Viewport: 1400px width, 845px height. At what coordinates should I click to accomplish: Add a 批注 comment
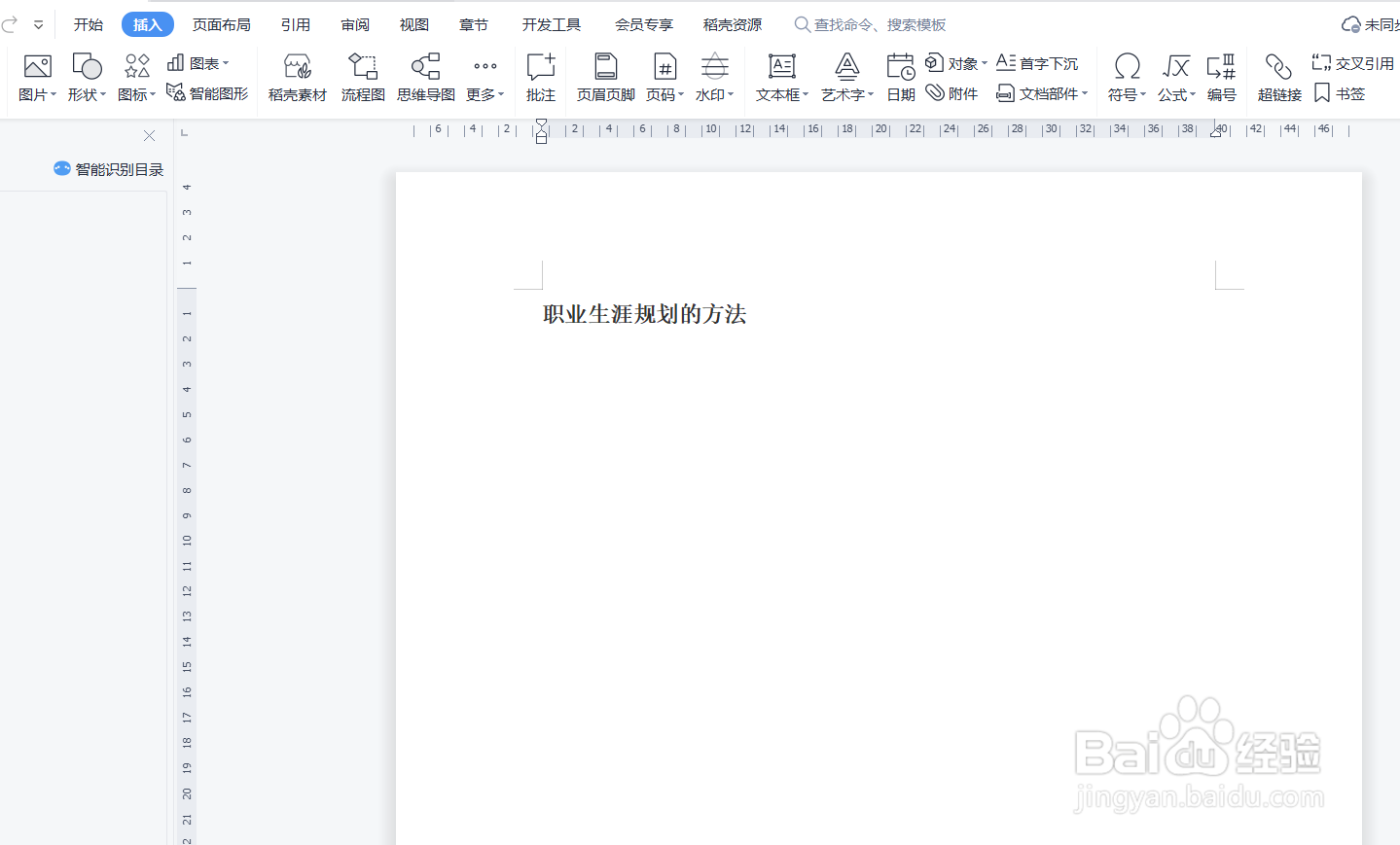pos(541,78)
